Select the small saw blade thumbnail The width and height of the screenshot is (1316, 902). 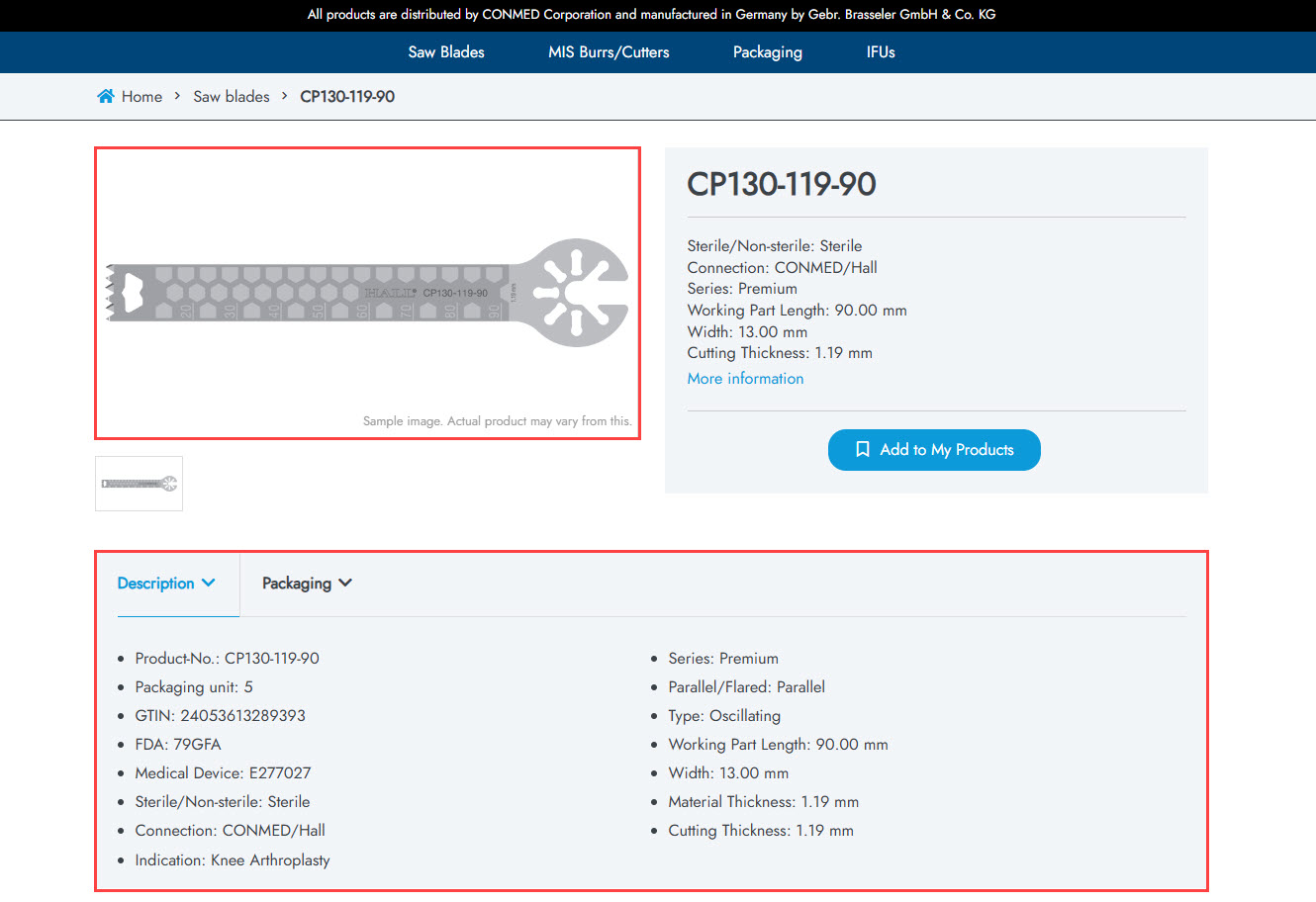139,484
